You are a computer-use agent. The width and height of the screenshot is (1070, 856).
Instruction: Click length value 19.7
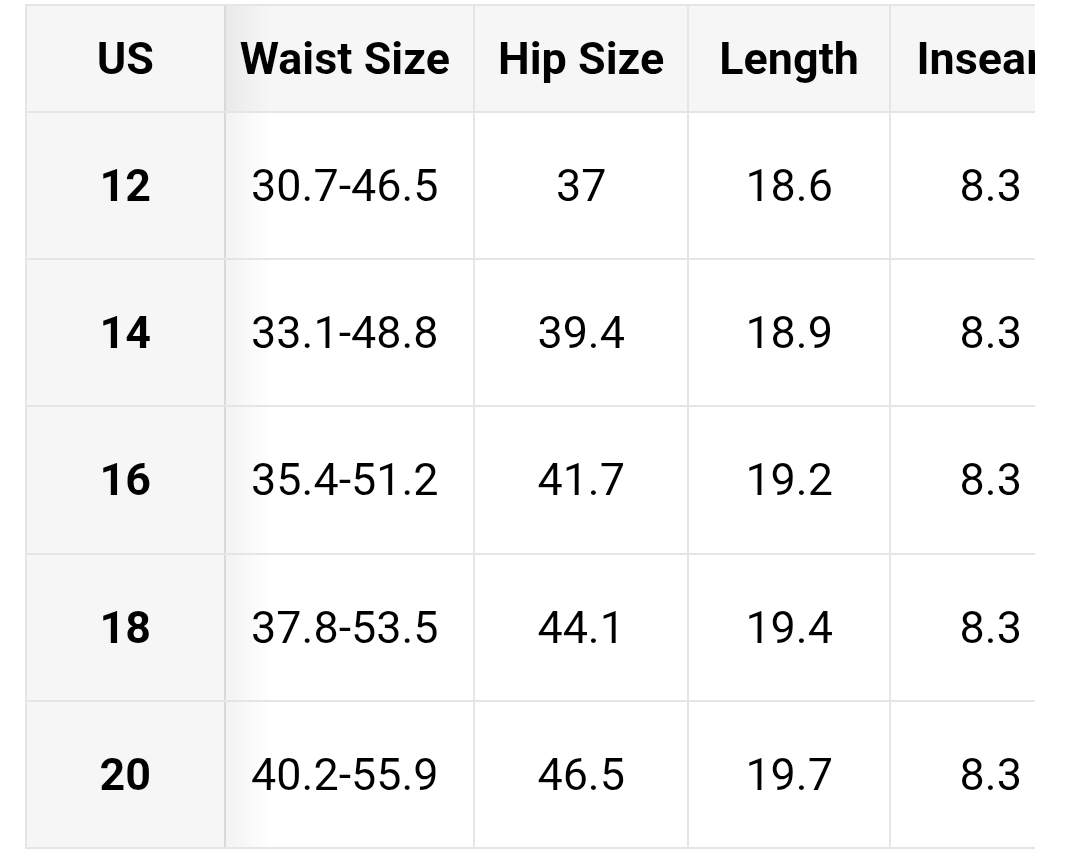click(x=789, y=775)
